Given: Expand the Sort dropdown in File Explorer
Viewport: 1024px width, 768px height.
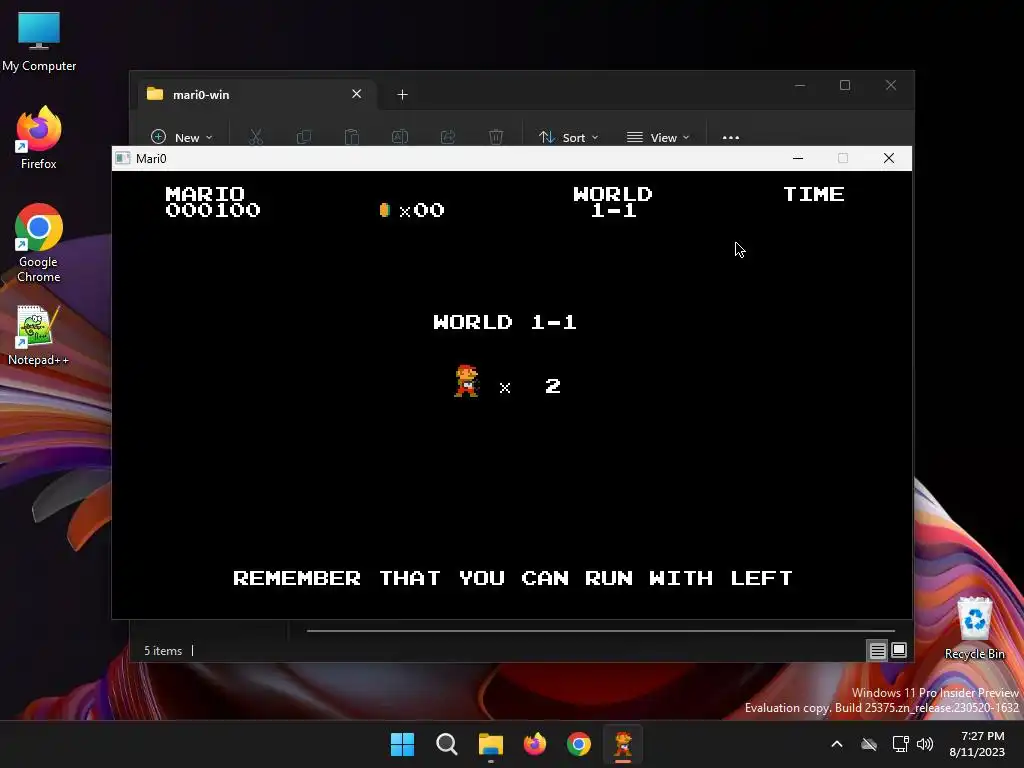Looking at the screenshot, I should click(568, 137).
